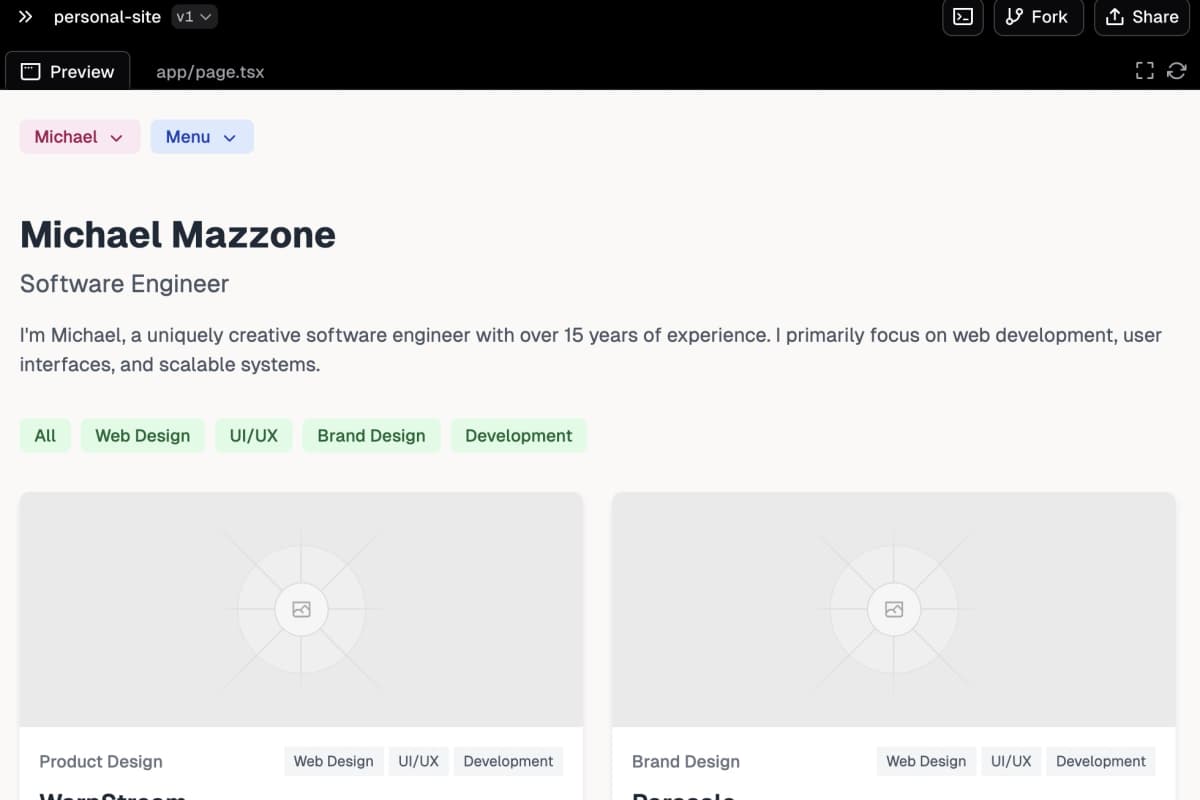Click the Brand Design card label

tap(686, 761)
